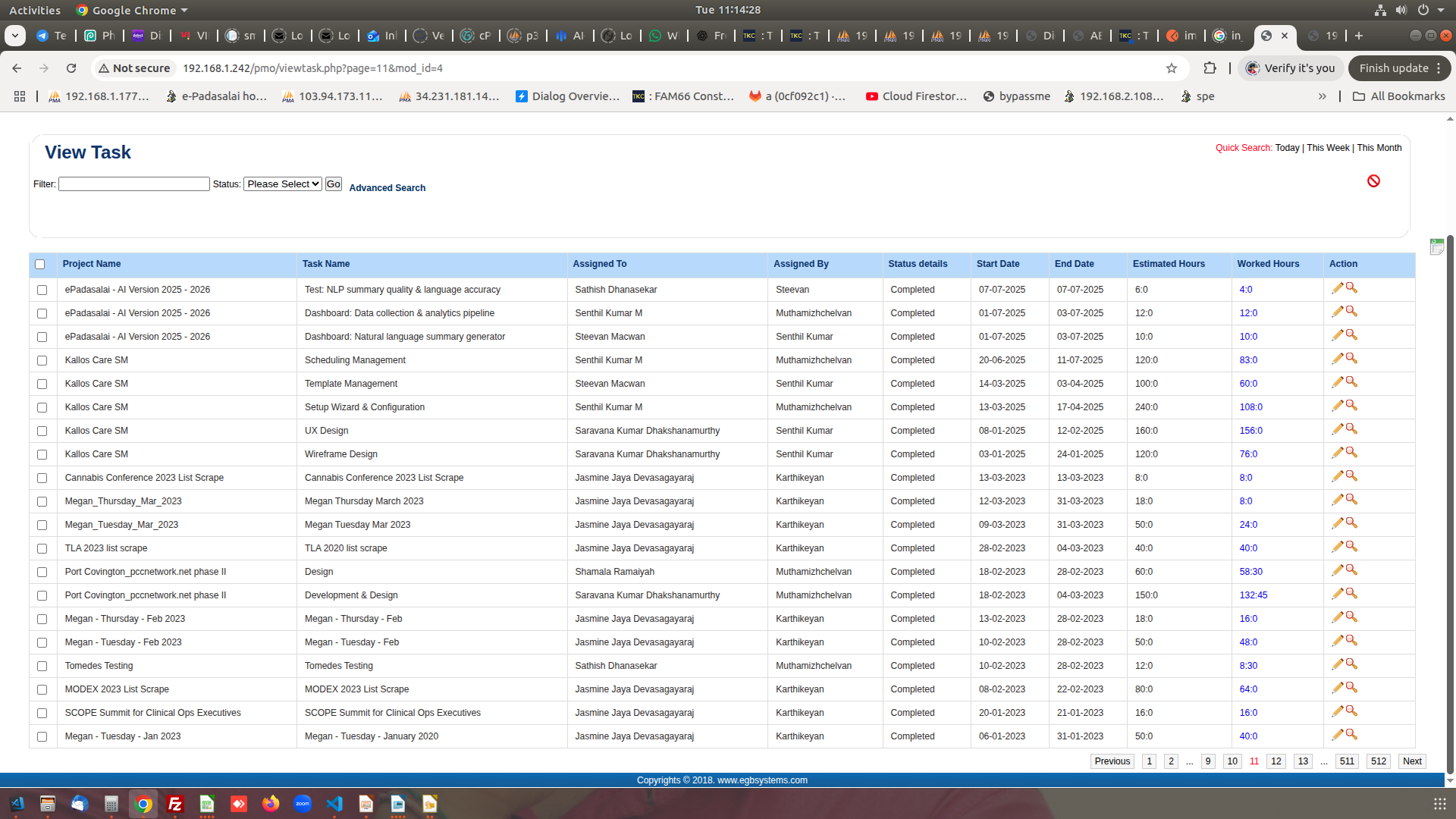Open the Activities menu in top bar
Viewport: 1456px width, 819px height.
[x=35, y=10]
